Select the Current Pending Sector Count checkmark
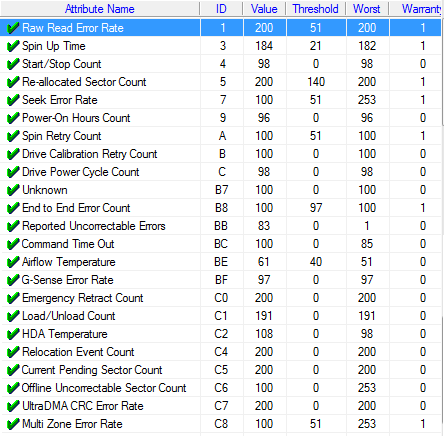Screen dimensions: 444x438 point(13,370)
